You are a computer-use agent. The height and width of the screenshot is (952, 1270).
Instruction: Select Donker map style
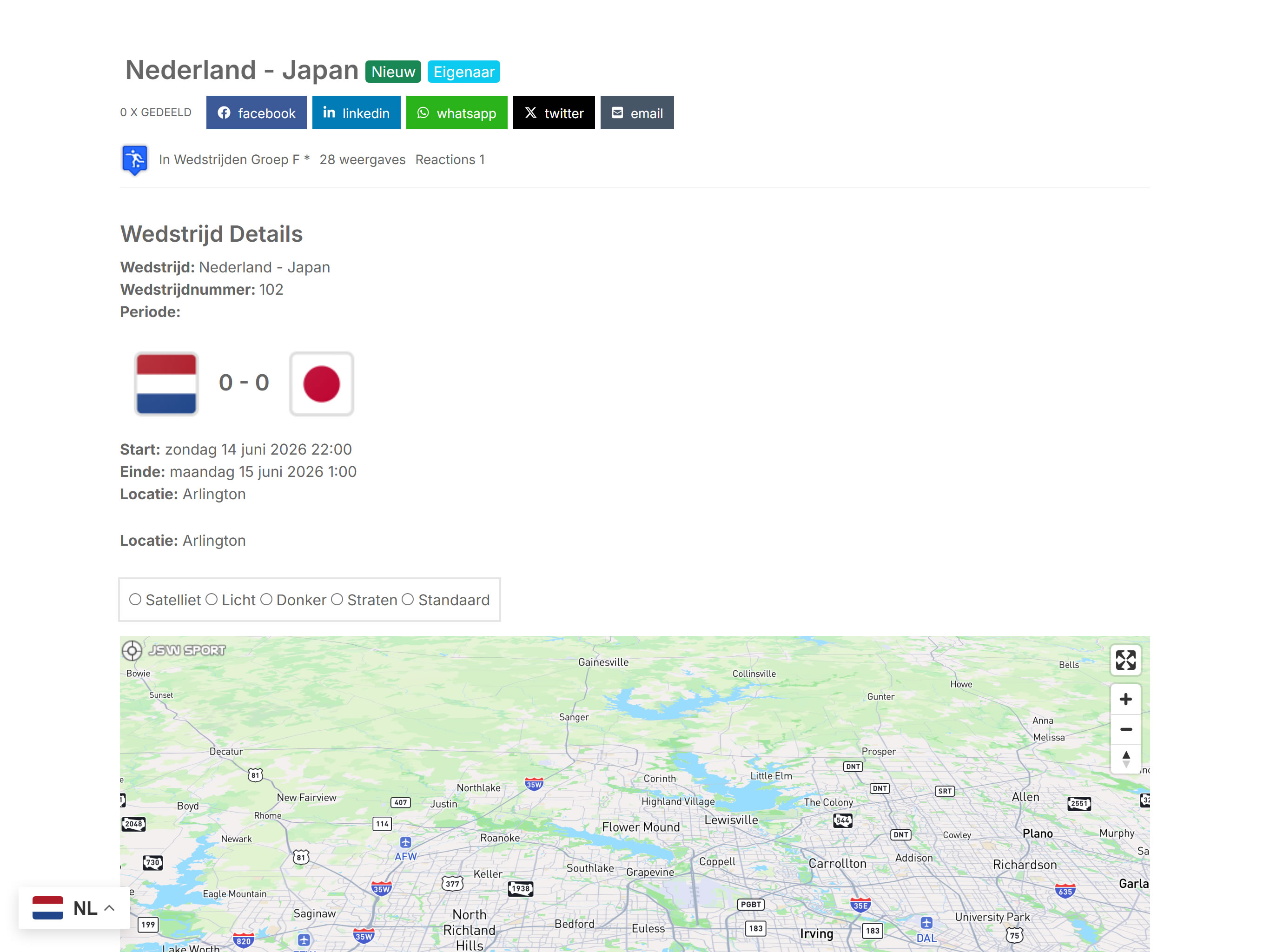point(266,600)
